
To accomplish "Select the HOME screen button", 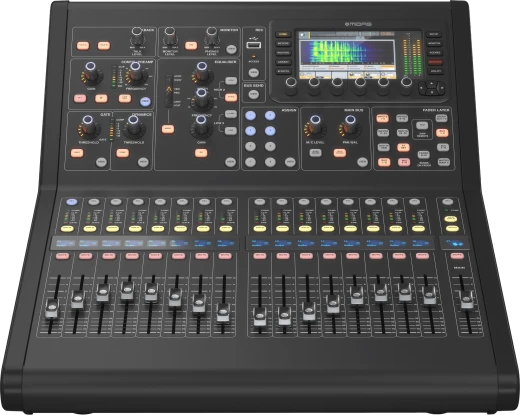I will [283, 34].
